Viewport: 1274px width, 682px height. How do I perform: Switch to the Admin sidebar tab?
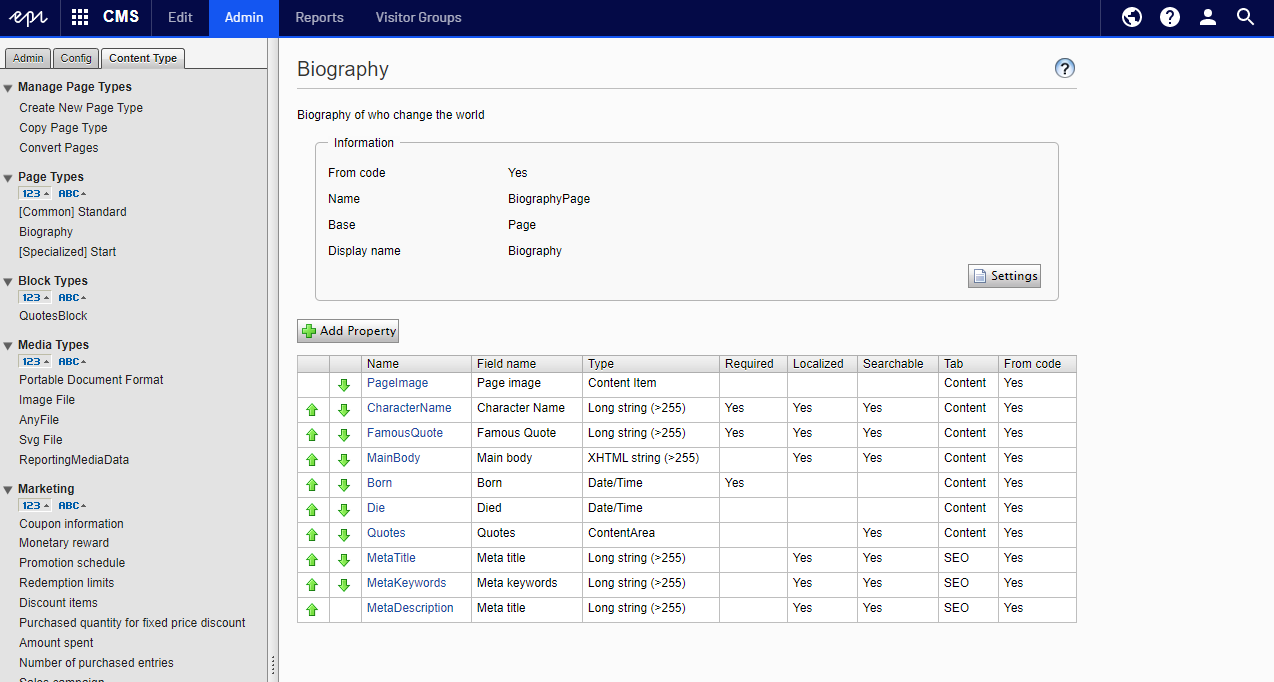[x=28, y=58]
